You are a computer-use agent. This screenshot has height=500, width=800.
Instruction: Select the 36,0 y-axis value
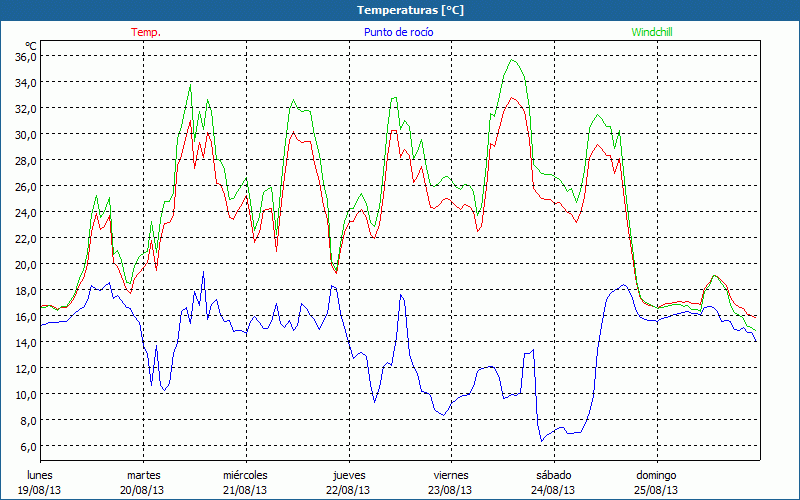25,56
